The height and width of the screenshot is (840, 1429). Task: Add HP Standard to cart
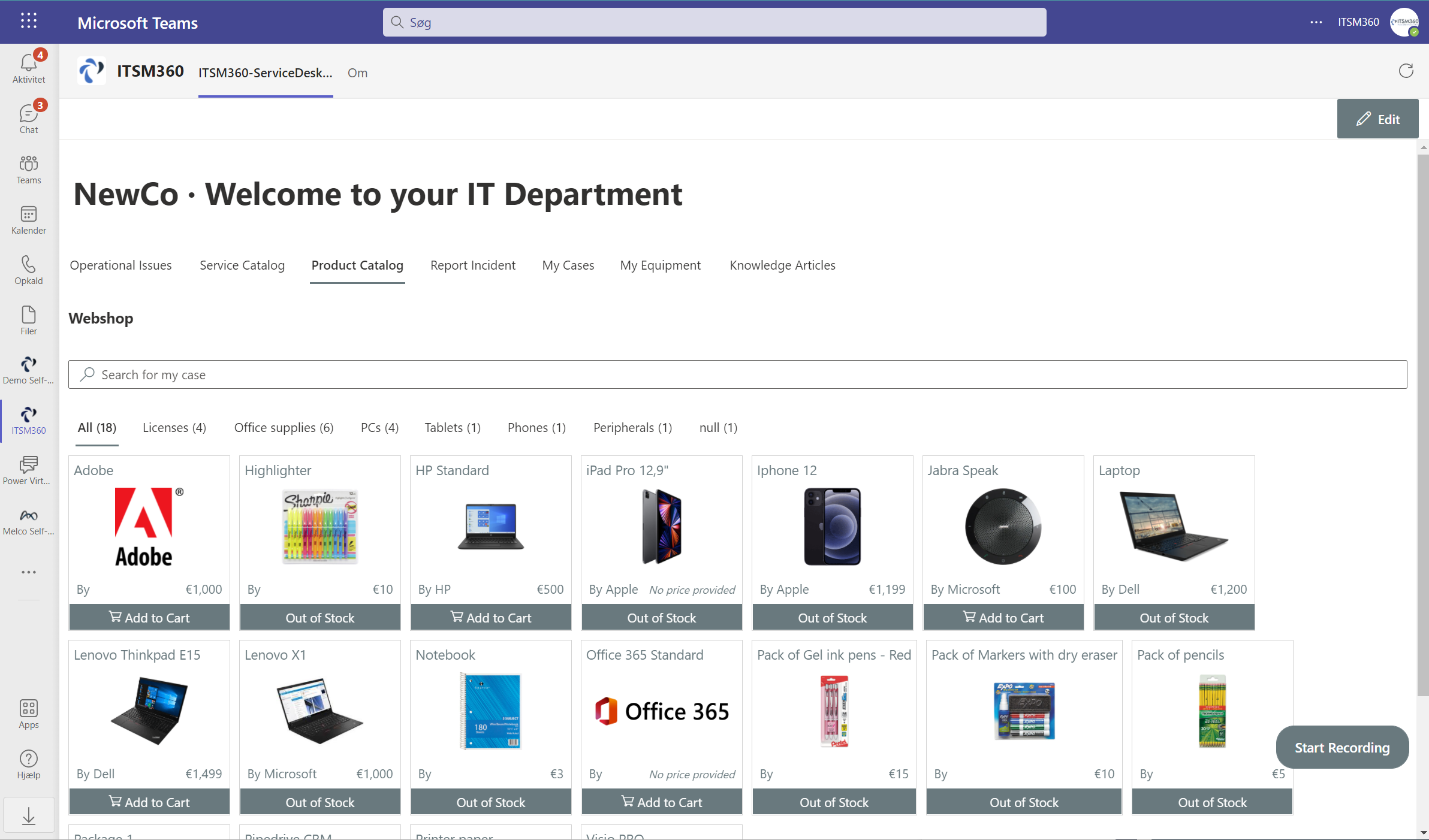(491, 617)
